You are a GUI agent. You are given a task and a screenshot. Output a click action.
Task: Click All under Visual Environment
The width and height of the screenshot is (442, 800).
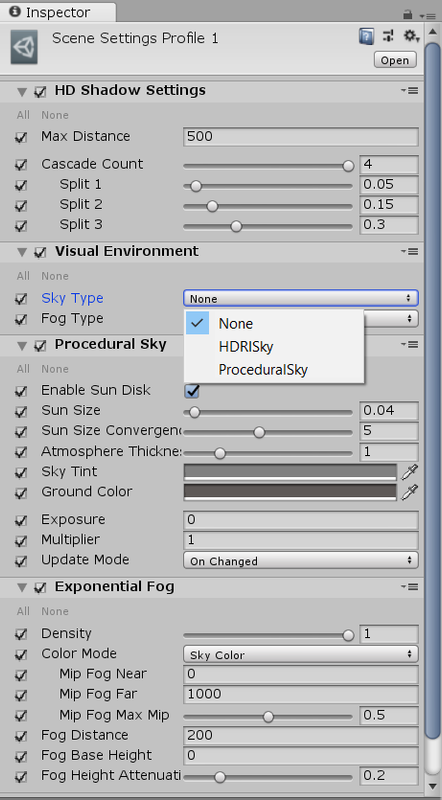[x=23, y=276]
